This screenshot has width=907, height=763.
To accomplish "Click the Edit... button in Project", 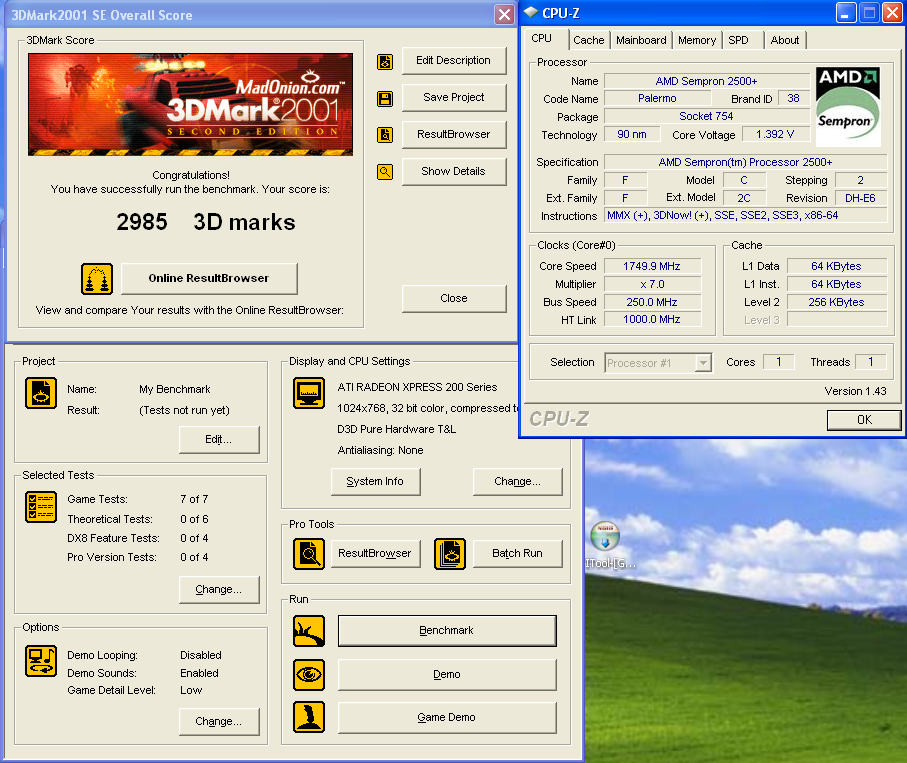I will 219,440.
